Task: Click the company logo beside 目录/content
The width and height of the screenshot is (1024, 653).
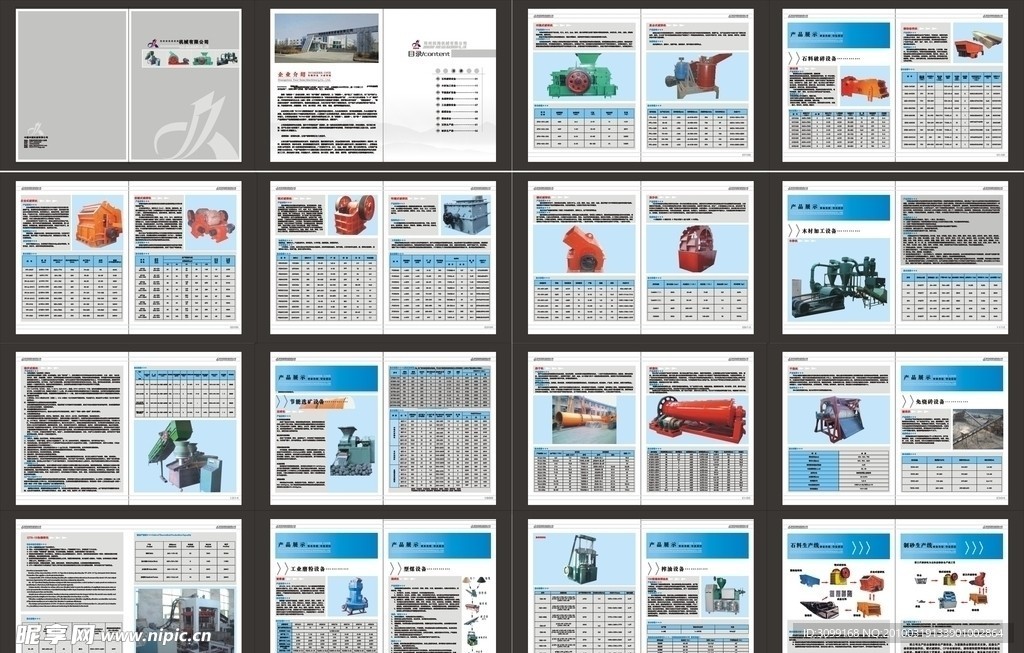Action: point(417,43)
